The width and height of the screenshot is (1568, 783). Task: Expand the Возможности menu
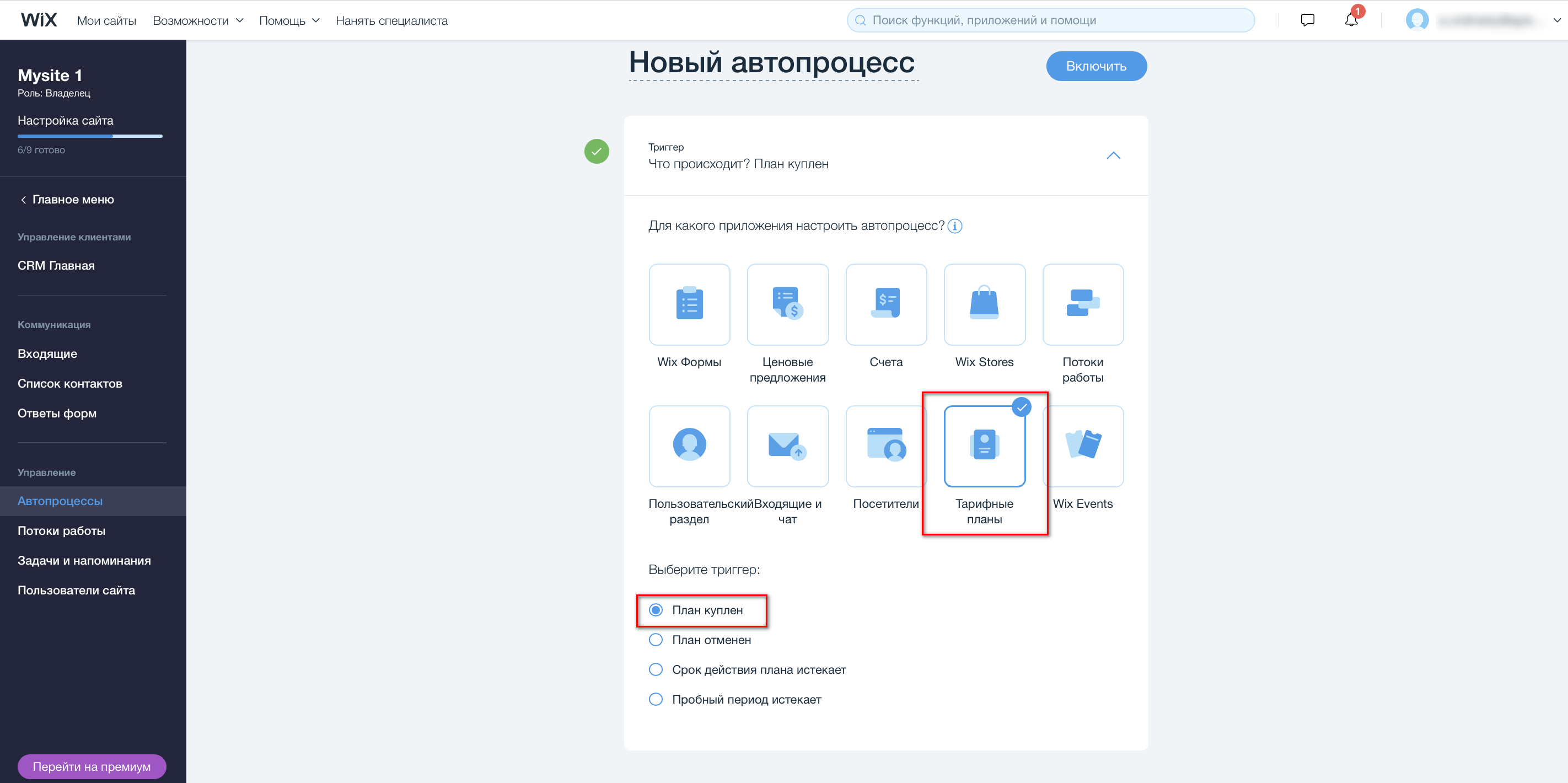coord(198,21)
